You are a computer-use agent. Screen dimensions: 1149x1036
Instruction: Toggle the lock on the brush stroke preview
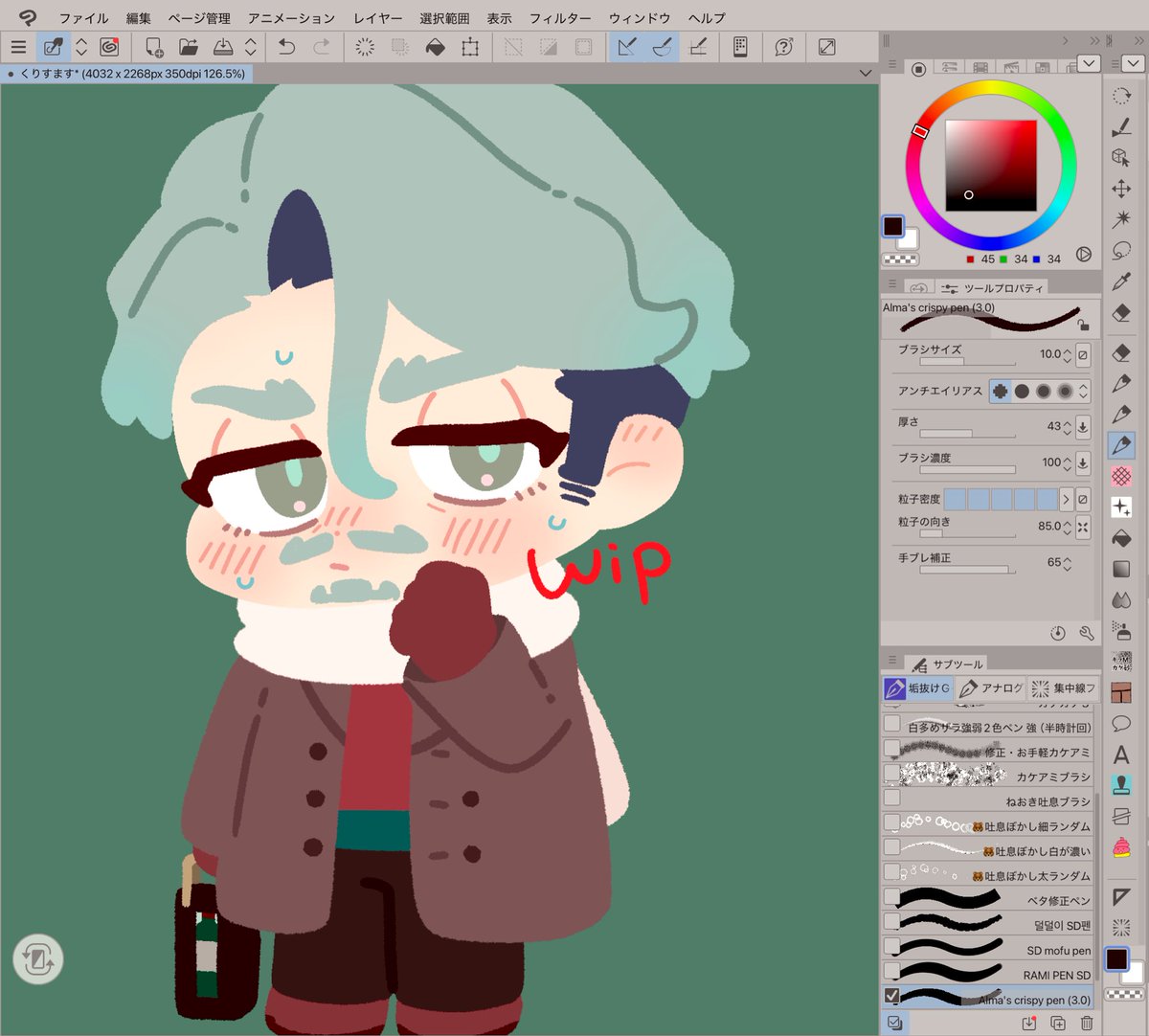[1083, 326]
